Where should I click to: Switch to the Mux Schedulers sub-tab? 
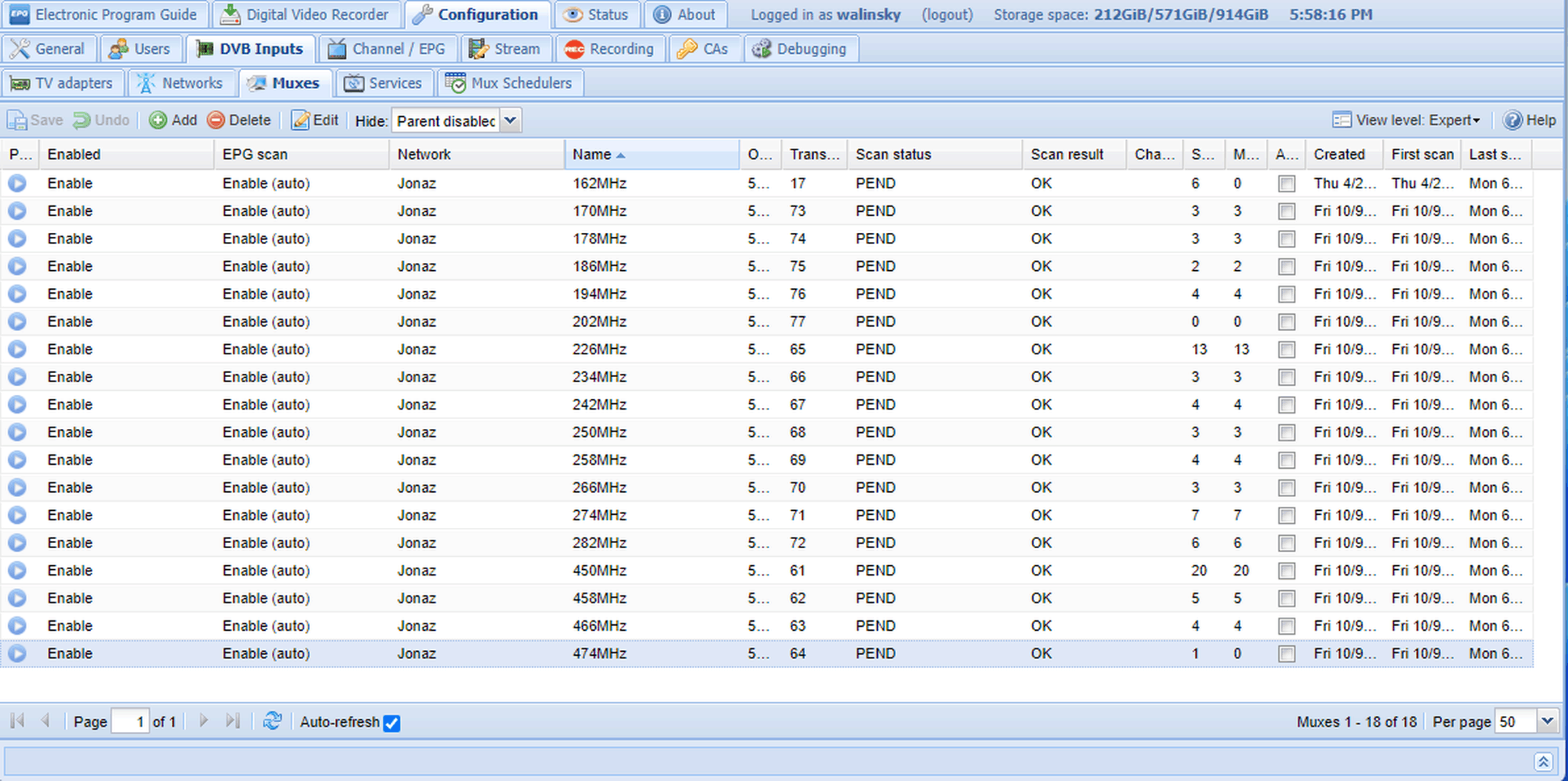(x=510, y=83)
